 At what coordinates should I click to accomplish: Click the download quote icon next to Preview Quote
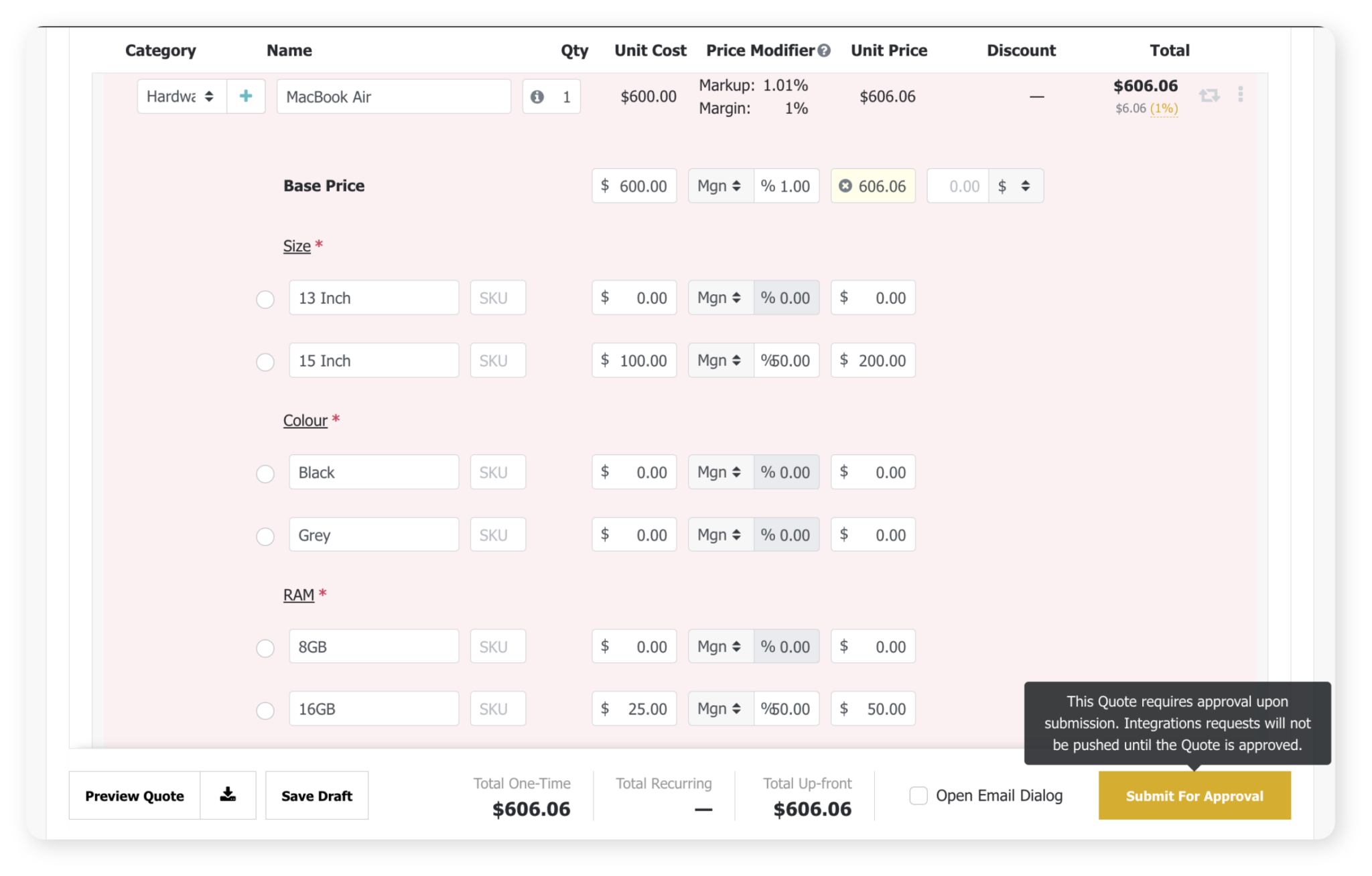click(227, 795)
